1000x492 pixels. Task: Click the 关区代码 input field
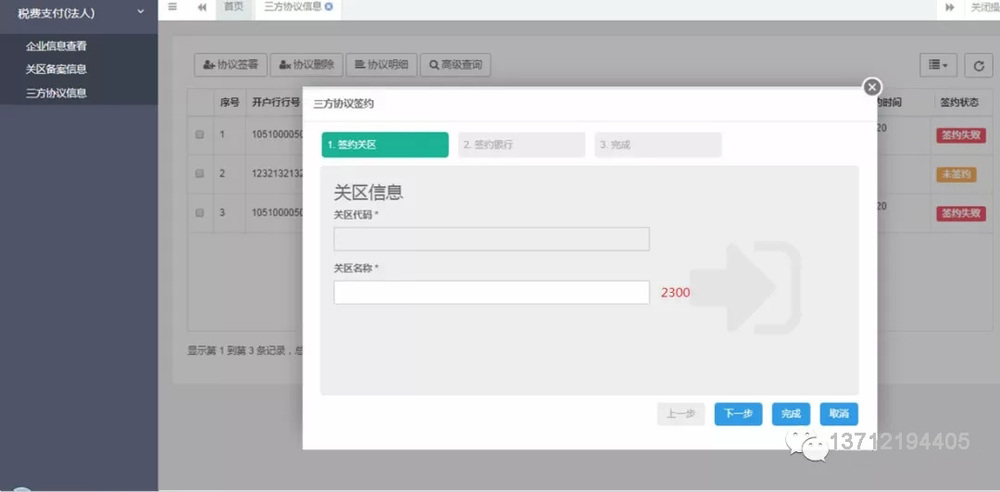click(x=492, y=239)
